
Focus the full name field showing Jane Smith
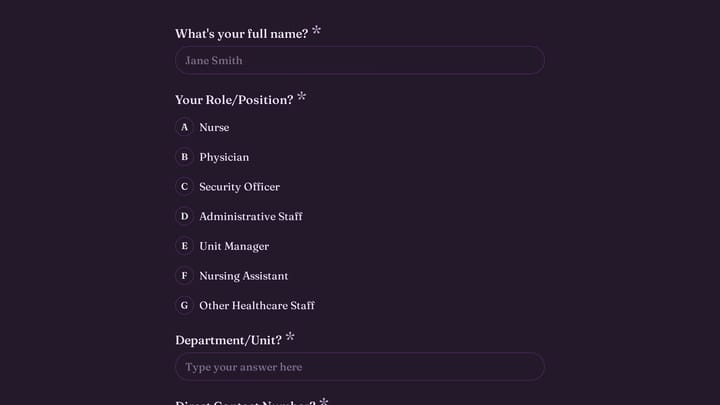click(x=360, y=60)
